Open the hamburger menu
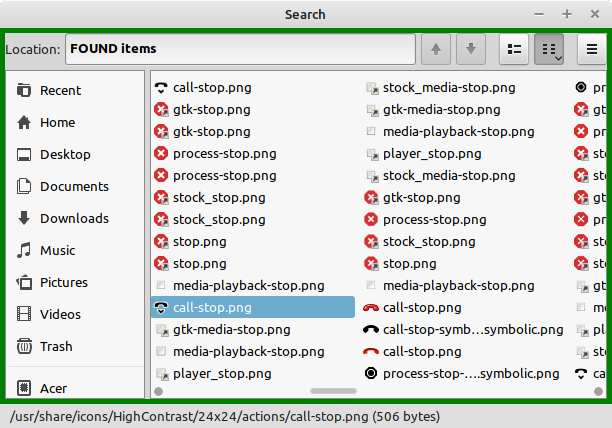Viewport: 612px width, 428px height. point(592,49)
